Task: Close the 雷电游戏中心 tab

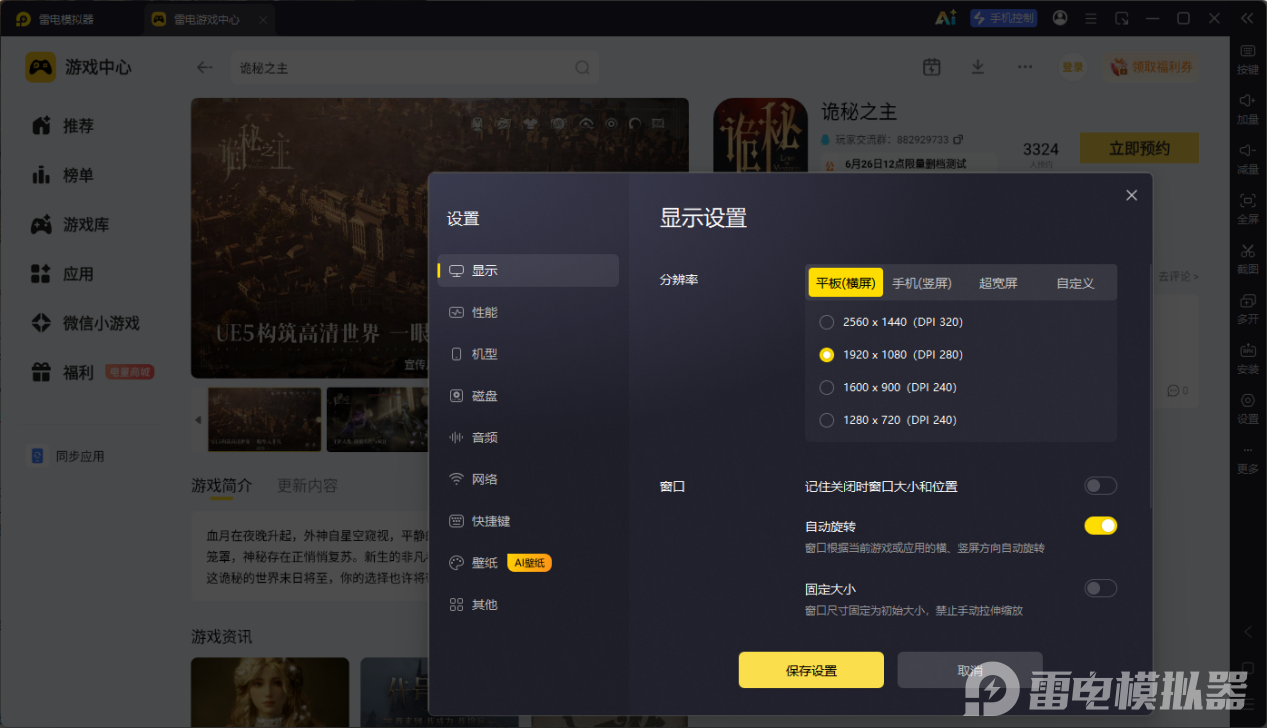Action: 263,19
